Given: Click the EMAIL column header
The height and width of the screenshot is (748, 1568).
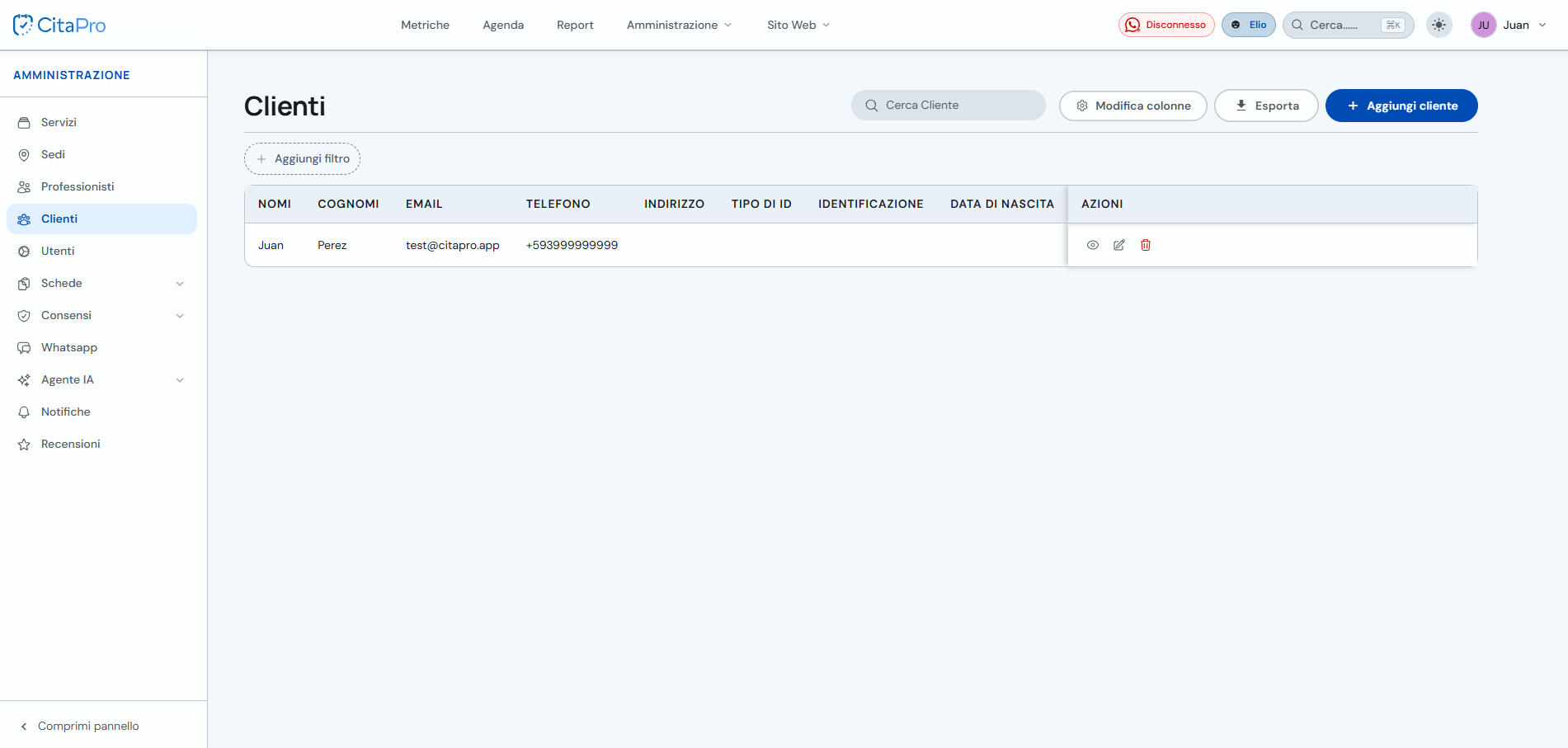Looking at the screenshot, I should (424, 204).
